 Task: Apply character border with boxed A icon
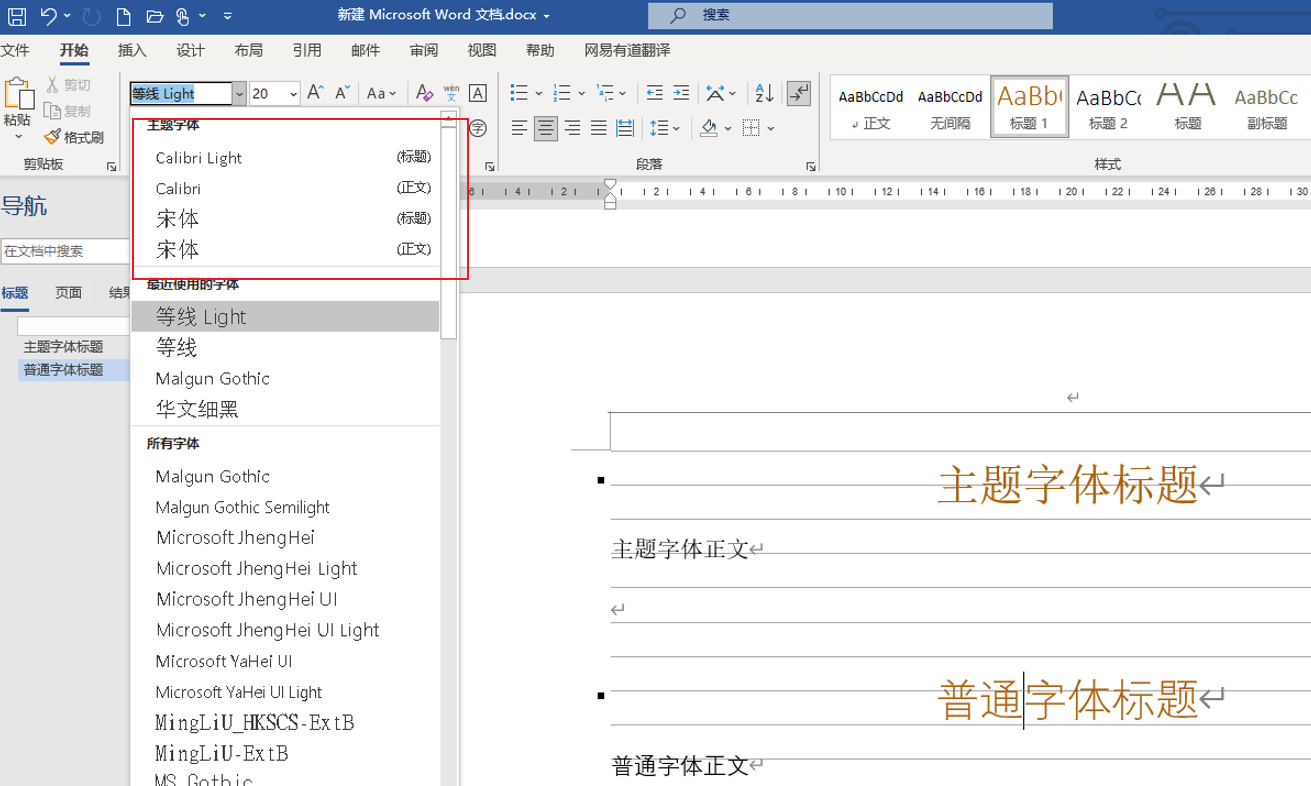click(478, 93)
